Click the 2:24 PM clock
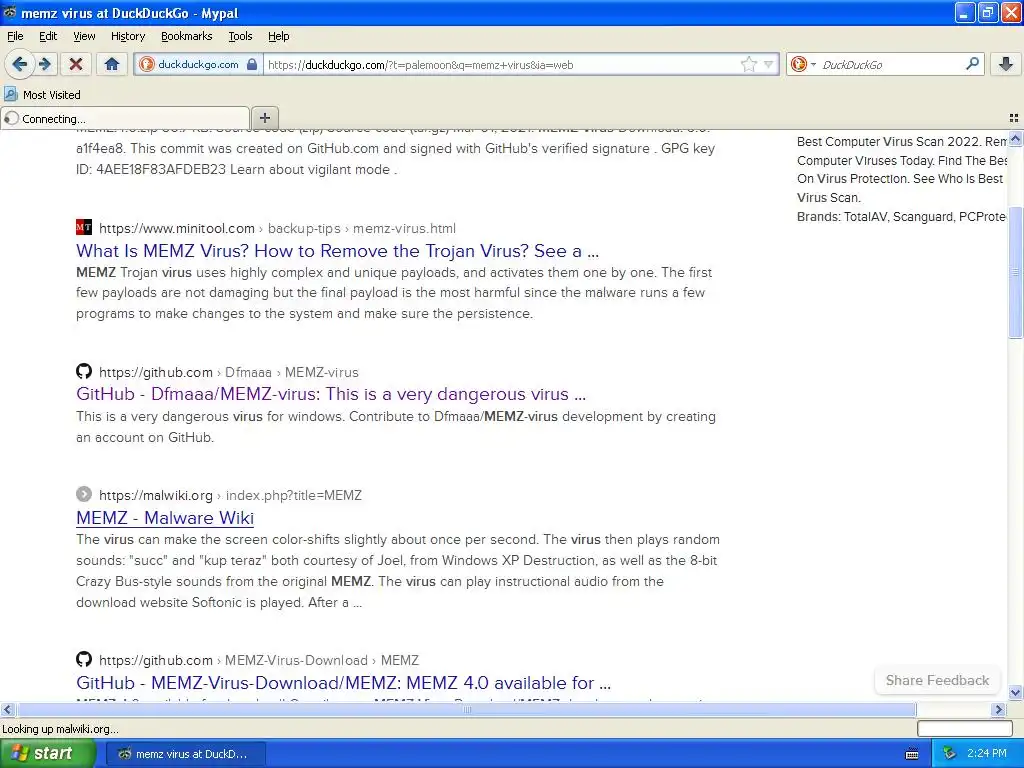The width and height of the screenshot is (1024, 768). 987,754
